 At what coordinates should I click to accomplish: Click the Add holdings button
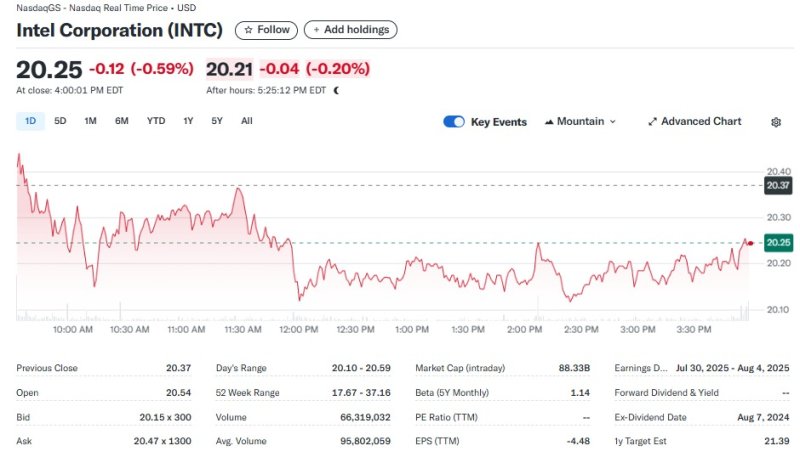pos(351,30)
